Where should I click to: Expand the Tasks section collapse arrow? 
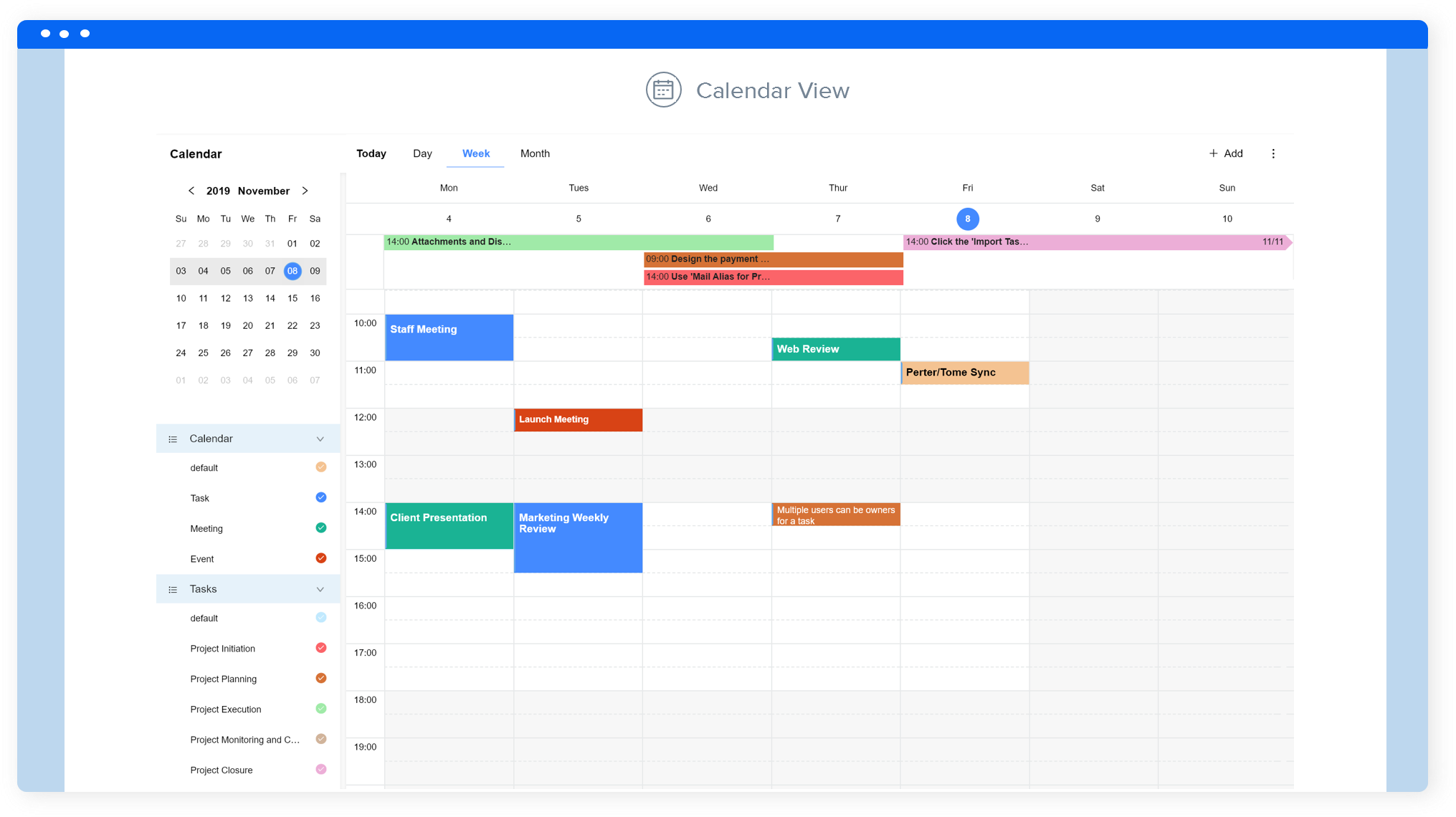320,589
